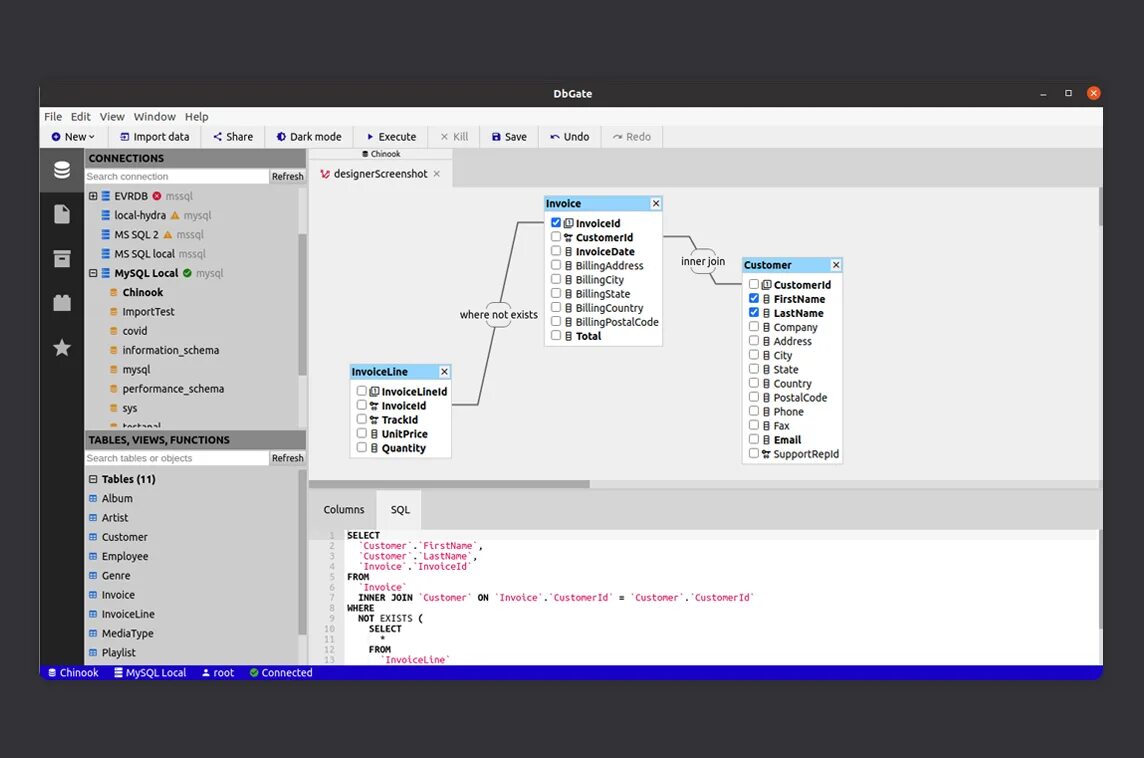Refresh the connections list

pyautogui.click(x=287, y=177)
